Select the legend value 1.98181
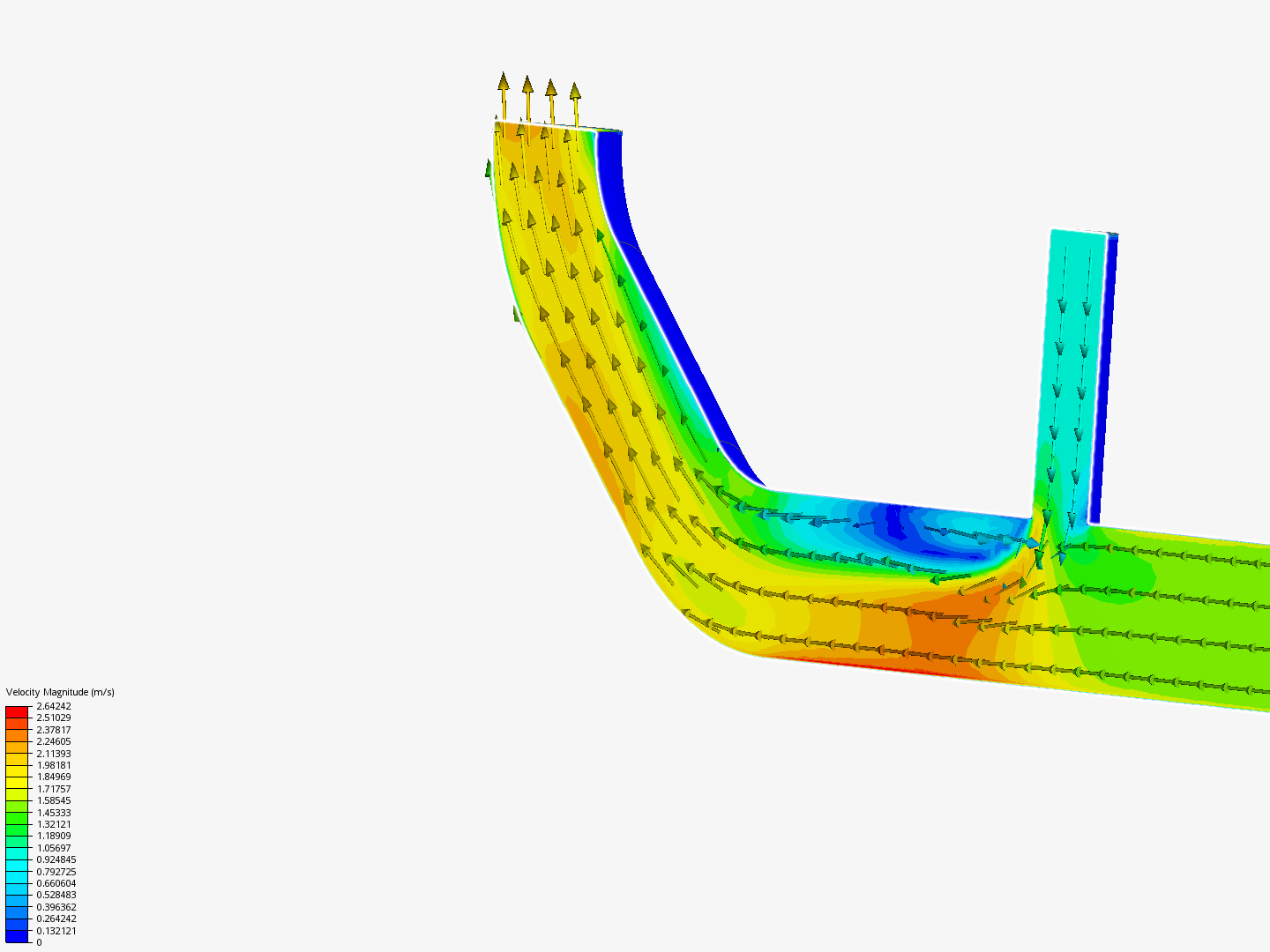The image size is (1270, 952). tap(54, 765)
